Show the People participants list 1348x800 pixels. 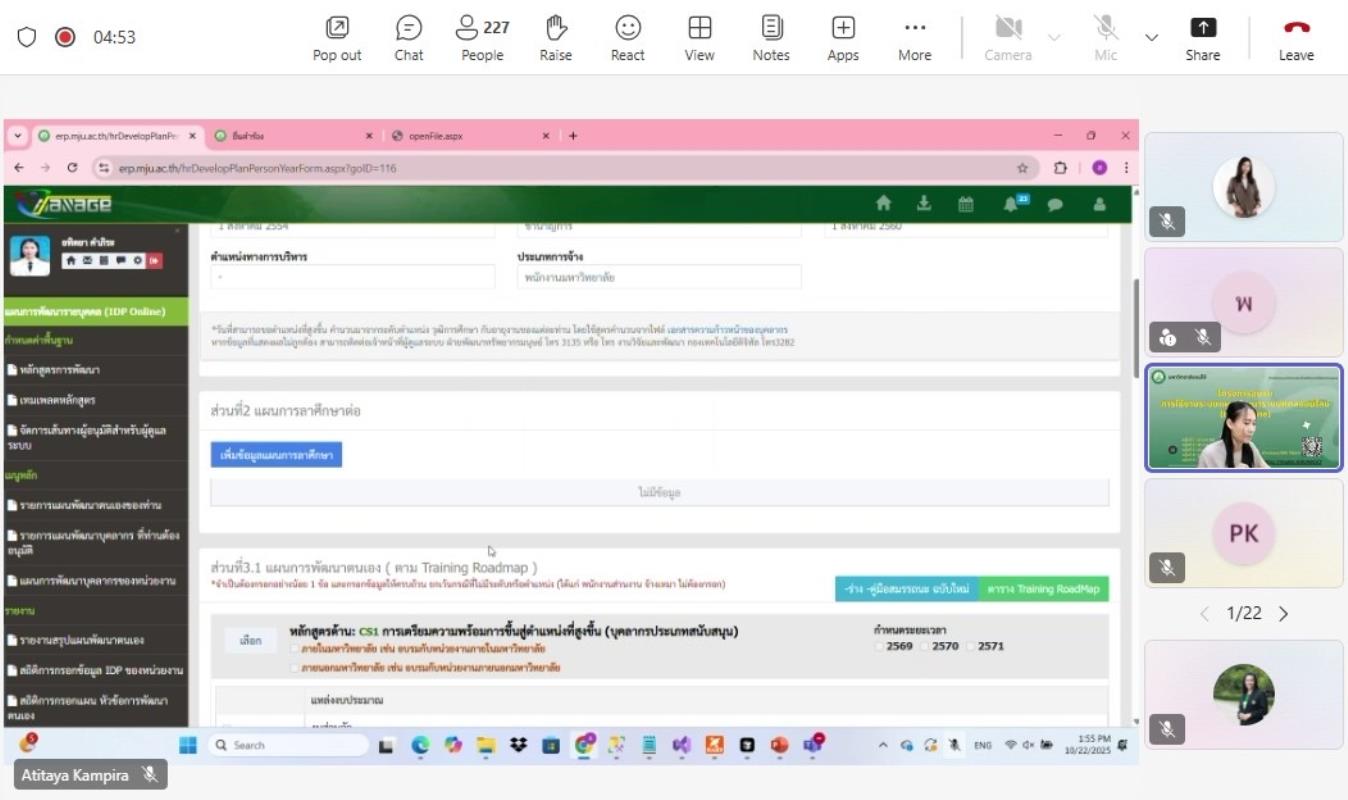click(482, 38)
